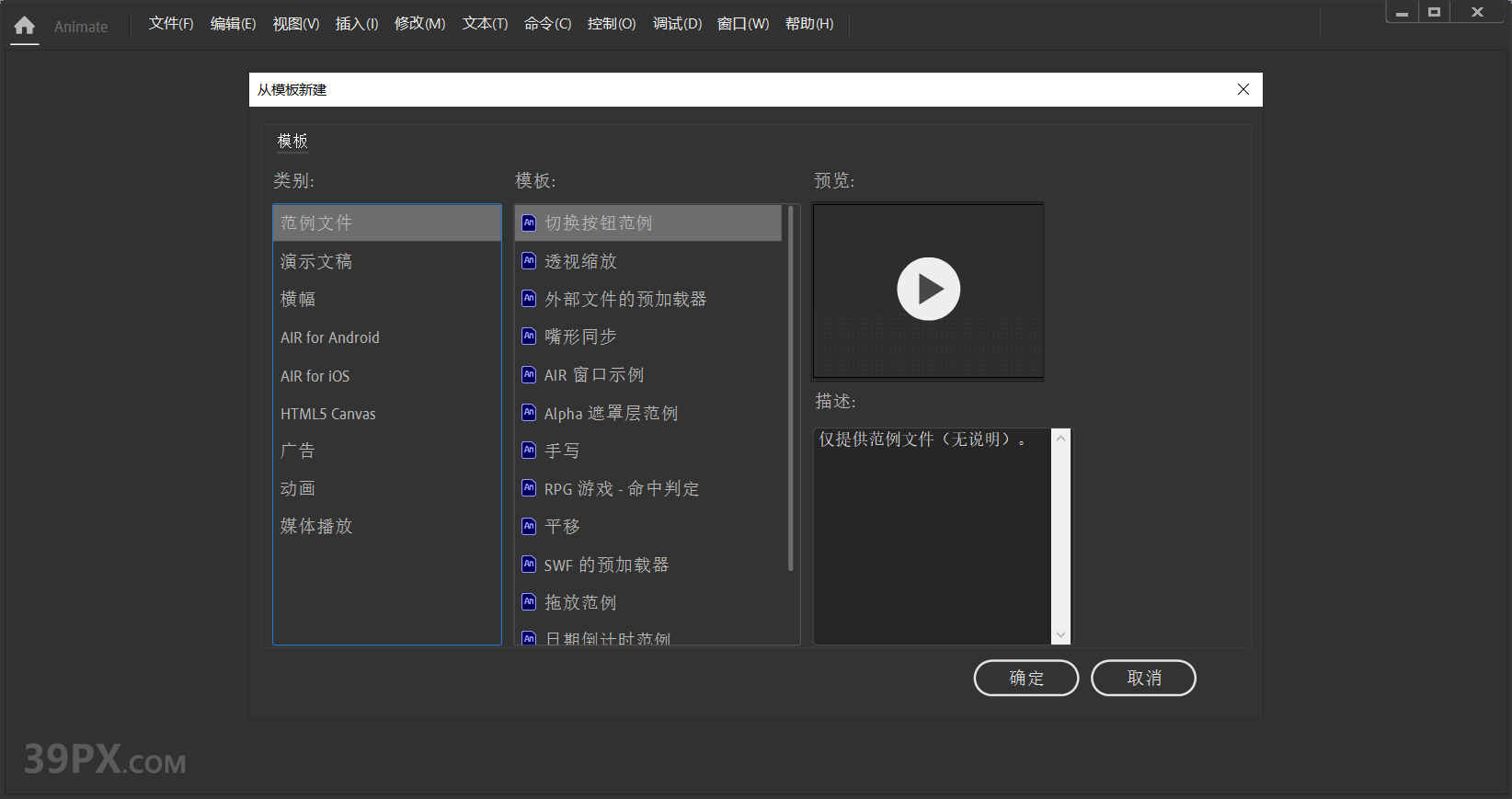Click the Home icon in the top bar

(25, 26)
